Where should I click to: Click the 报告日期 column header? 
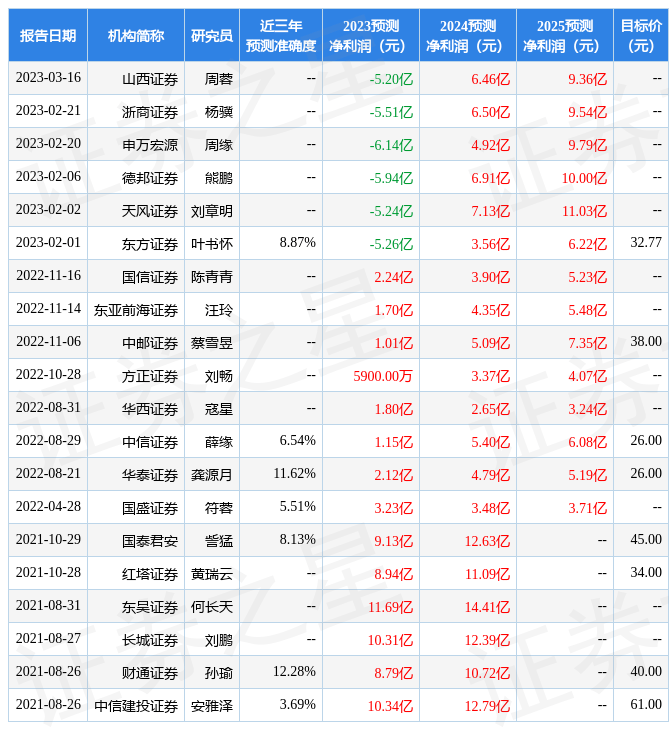tap(48, 35)
